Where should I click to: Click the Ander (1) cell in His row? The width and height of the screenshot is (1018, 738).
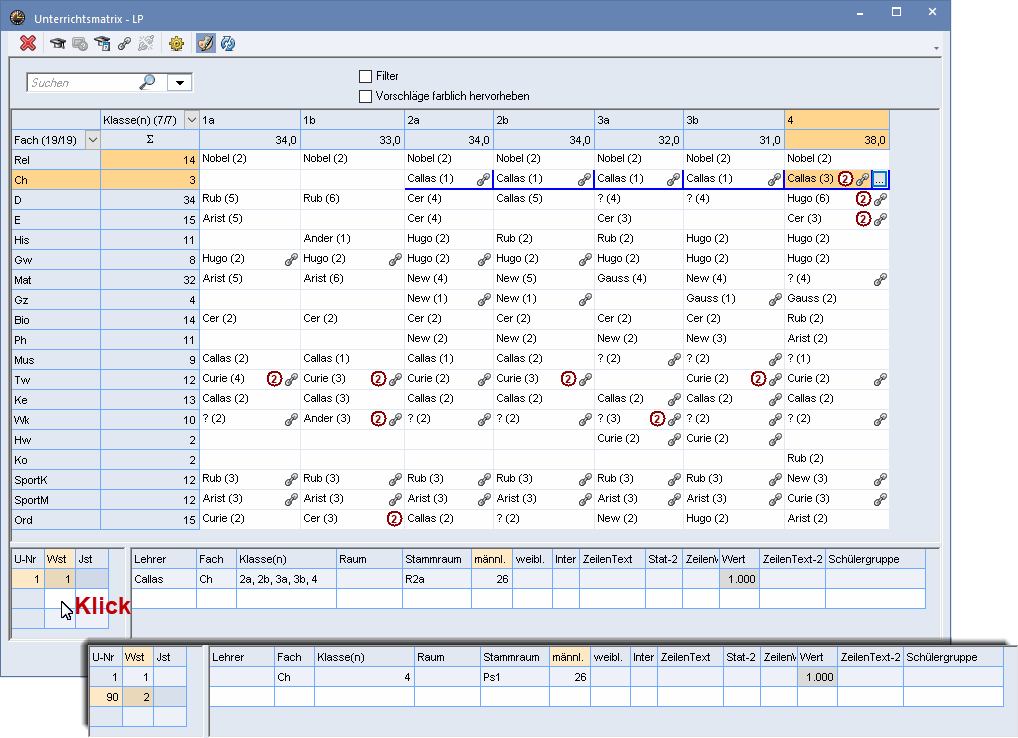pos(353,238)
